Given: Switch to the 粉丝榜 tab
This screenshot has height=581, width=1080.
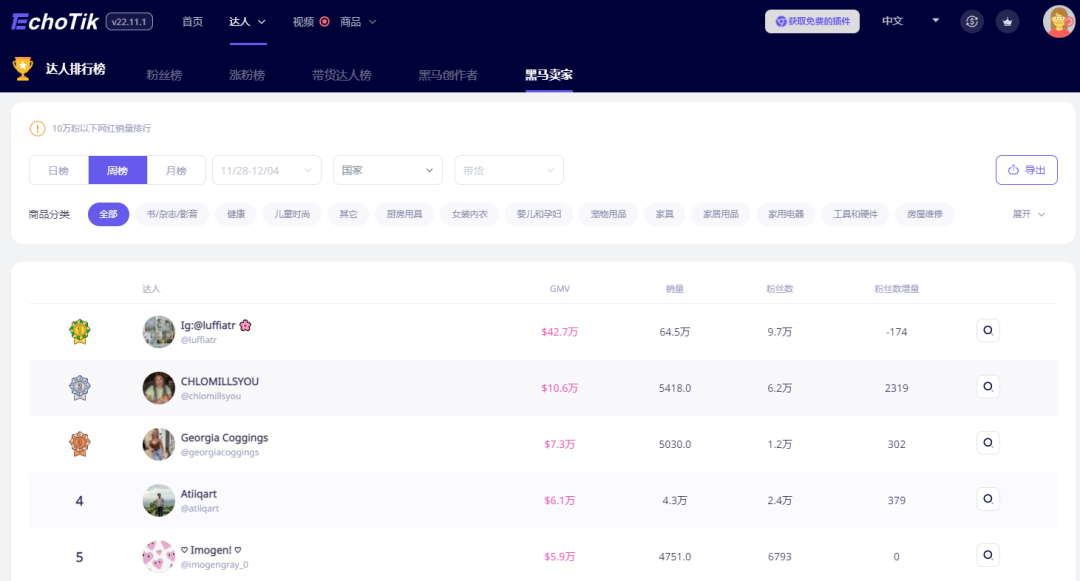Looking at the screenshot, I should pos(164,75).
